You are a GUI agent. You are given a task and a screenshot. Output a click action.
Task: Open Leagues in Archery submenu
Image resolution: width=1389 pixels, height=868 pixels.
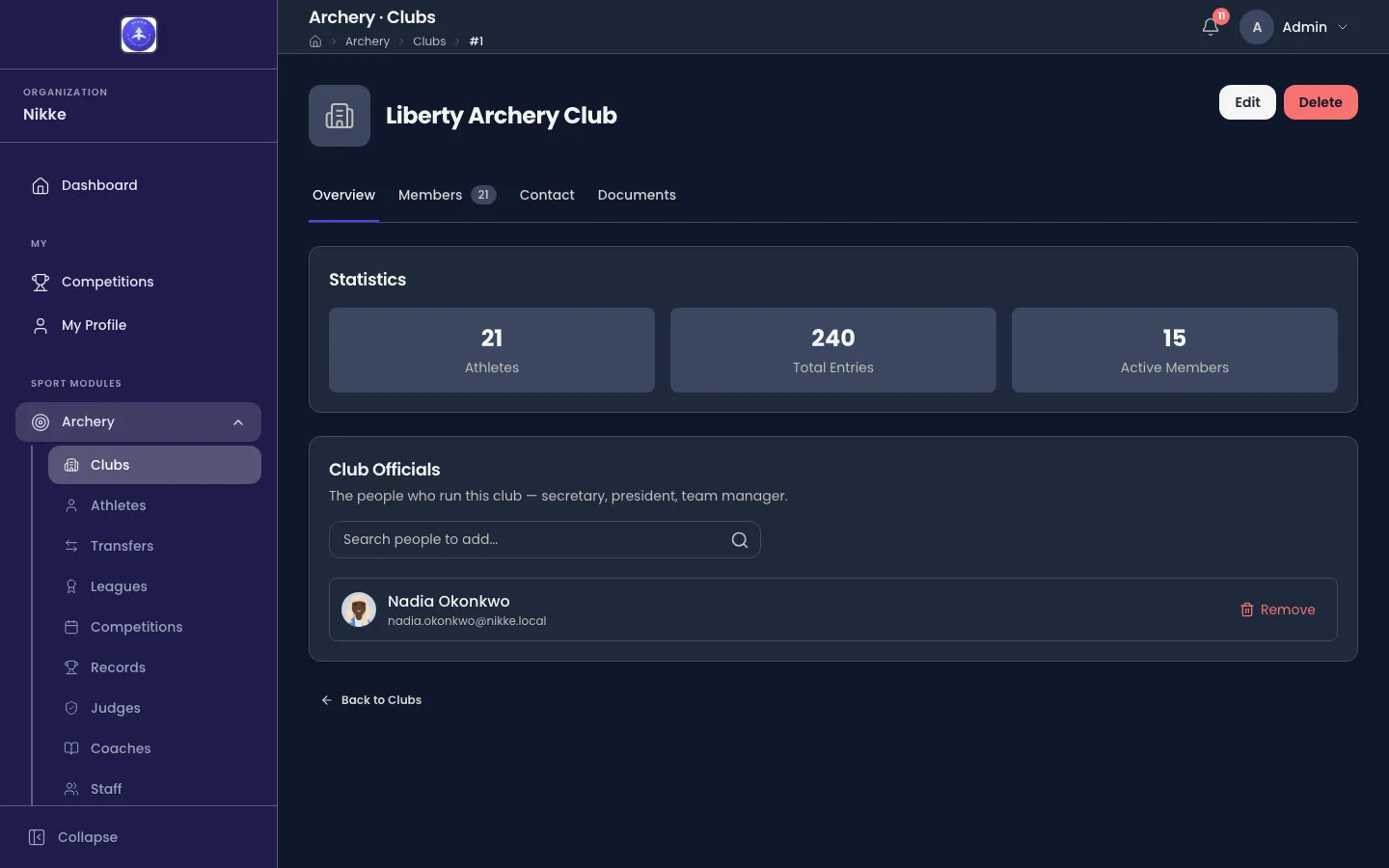[x=154, y=586]
